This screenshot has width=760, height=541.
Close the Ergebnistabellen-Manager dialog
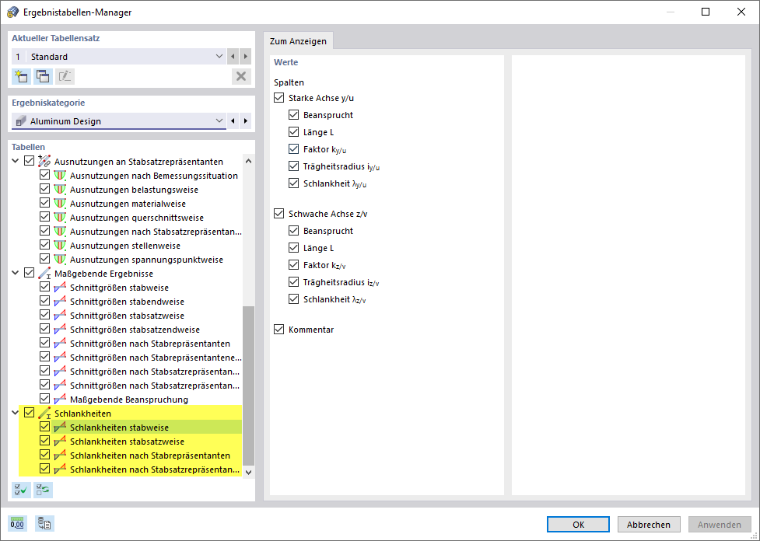tap(741, 12)
